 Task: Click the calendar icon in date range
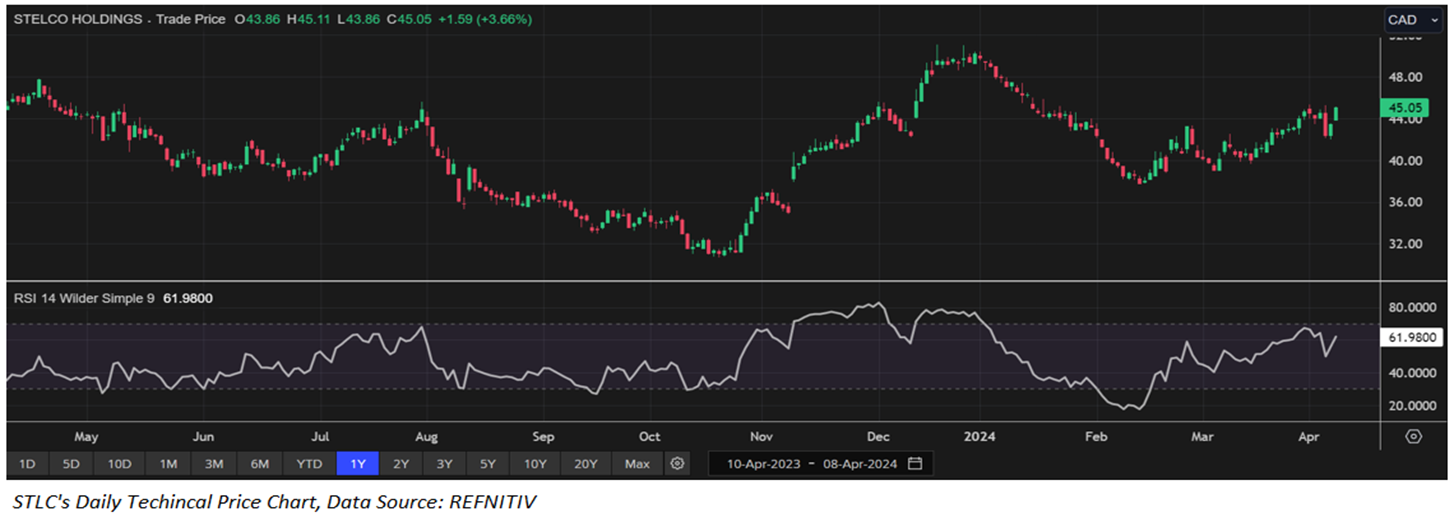click(914, 464)
